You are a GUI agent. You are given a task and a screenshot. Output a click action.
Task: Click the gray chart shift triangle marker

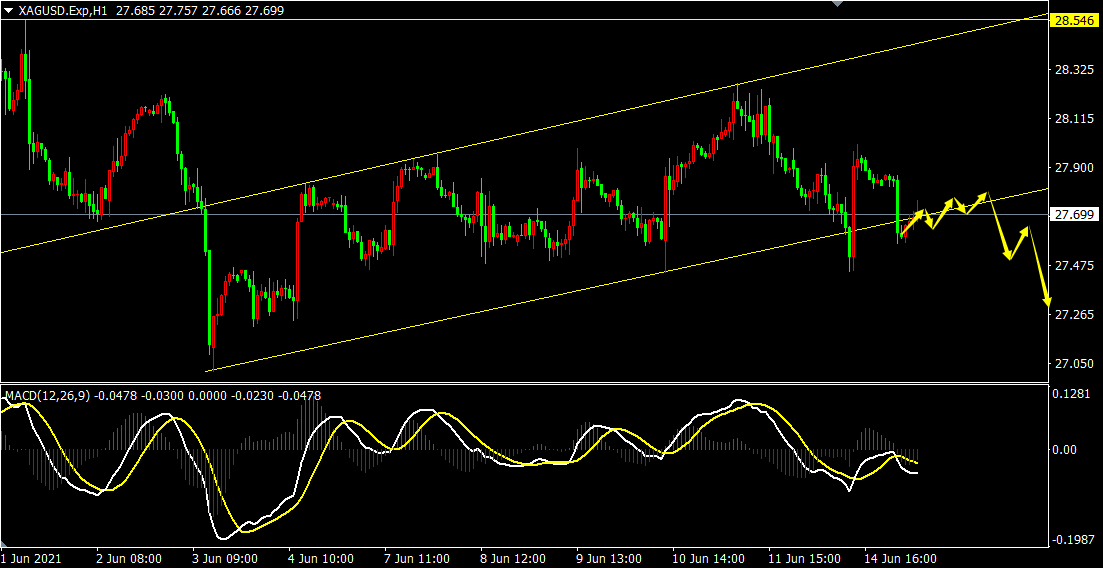838,5
